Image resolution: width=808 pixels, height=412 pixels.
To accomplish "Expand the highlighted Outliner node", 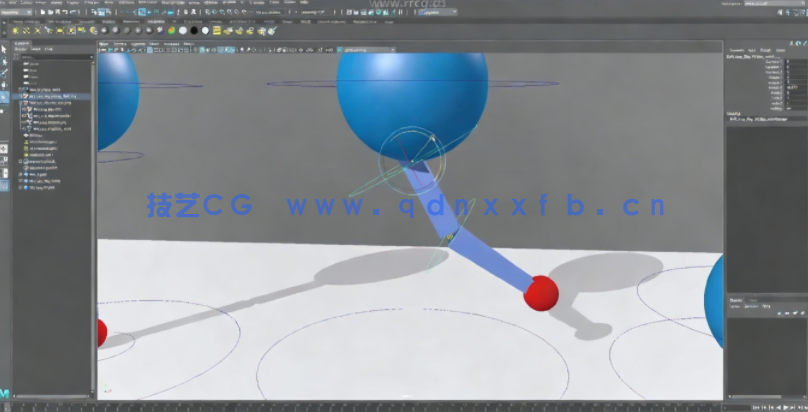I will pos(21,96).
